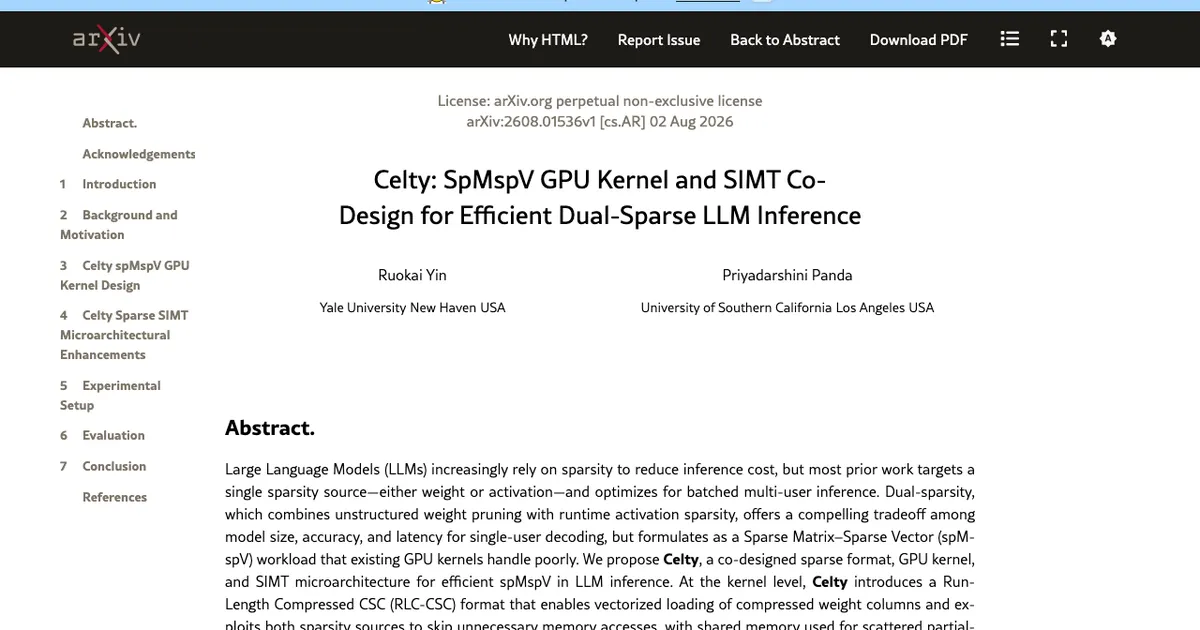Go Back to Abstract page
The image size is (1200, 630).
coord(785,40)
